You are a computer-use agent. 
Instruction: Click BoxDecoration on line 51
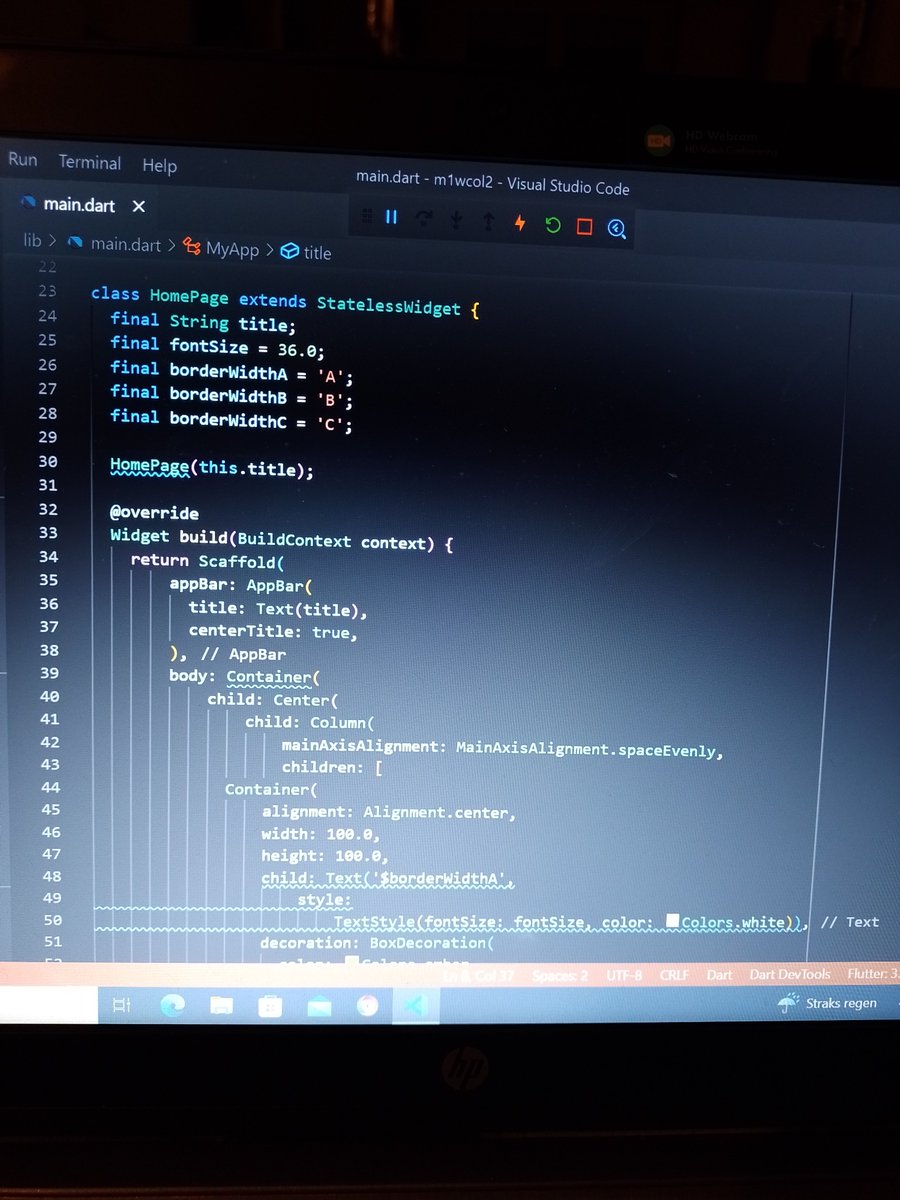[428, 943]
